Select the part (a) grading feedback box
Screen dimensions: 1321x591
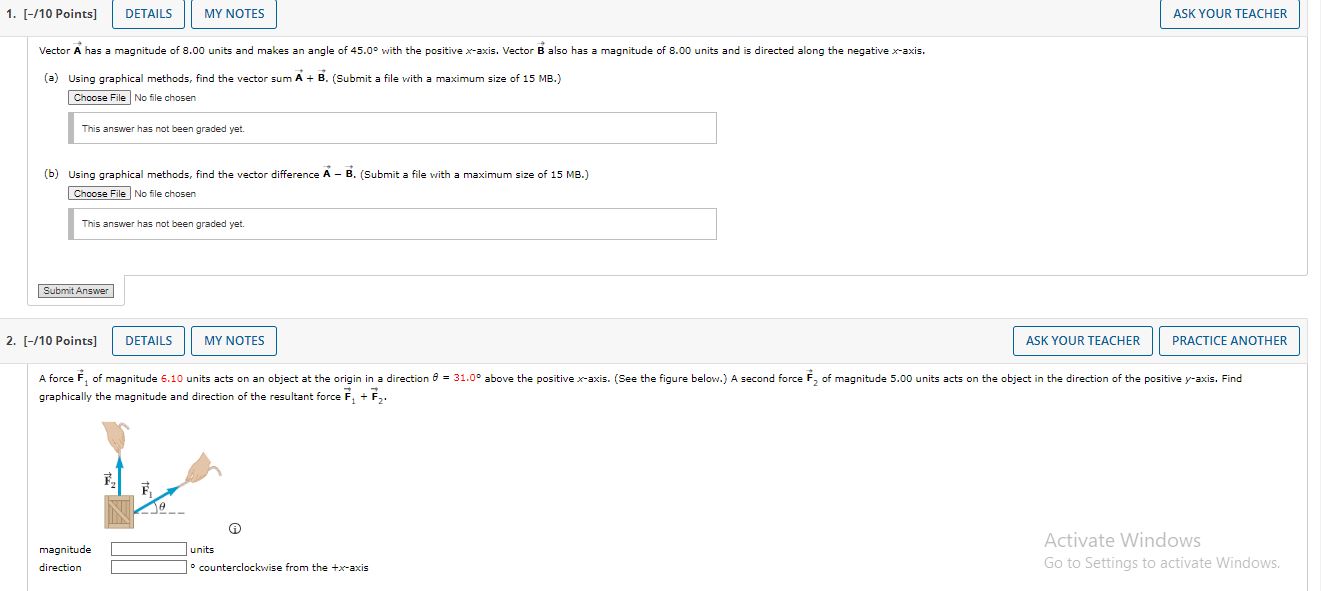pos(394,127)
